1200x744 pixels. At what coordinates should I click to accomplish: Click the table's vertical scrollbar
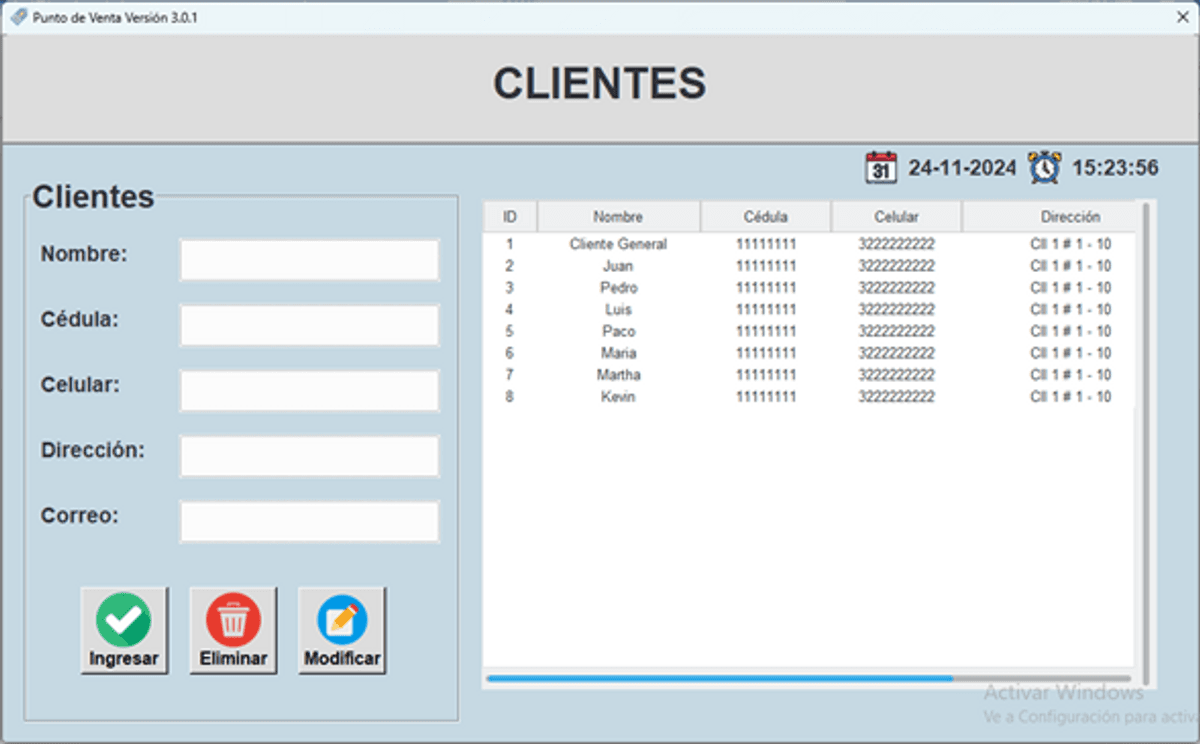point(1145,440)
